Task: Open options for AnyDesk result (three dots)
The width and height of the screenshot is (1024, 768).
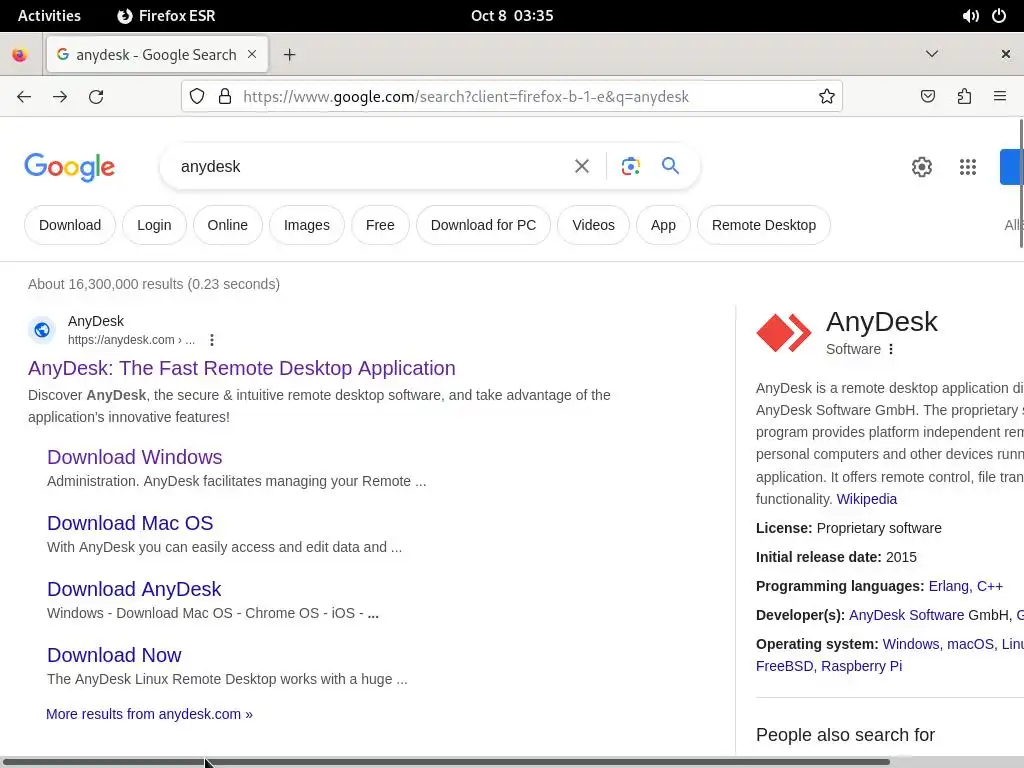Action: coord(212,340)
